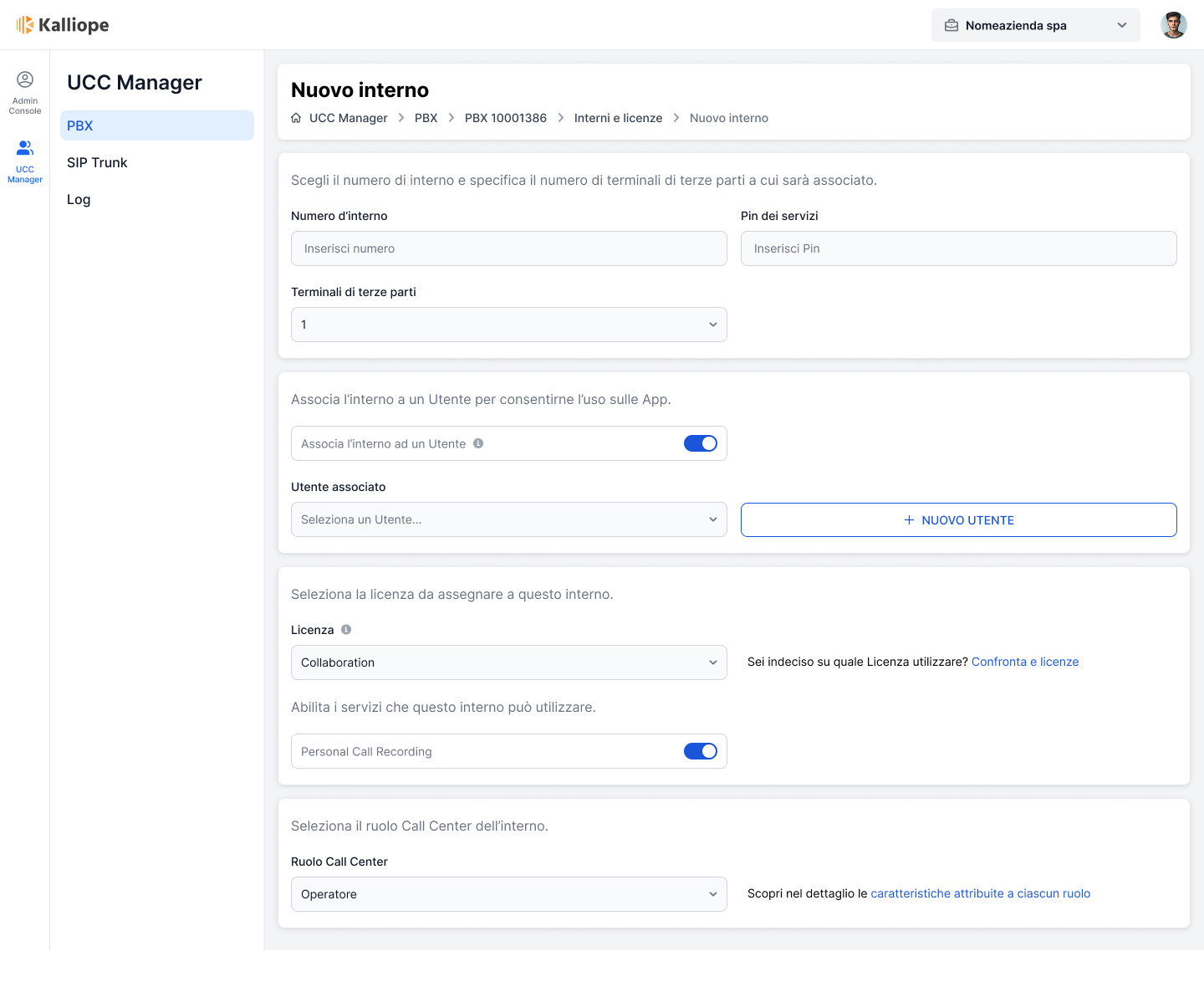Viewport: 1204px width, 982px height.
Task: Expand the Ruolo Call Center dropdown
Action: point(508,894)
